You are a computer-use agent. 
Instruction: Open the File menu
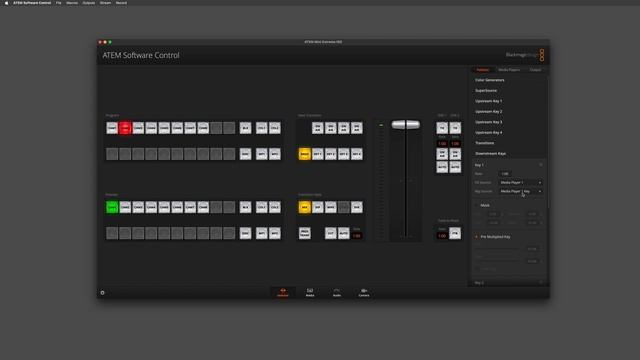tap(58, 3)
